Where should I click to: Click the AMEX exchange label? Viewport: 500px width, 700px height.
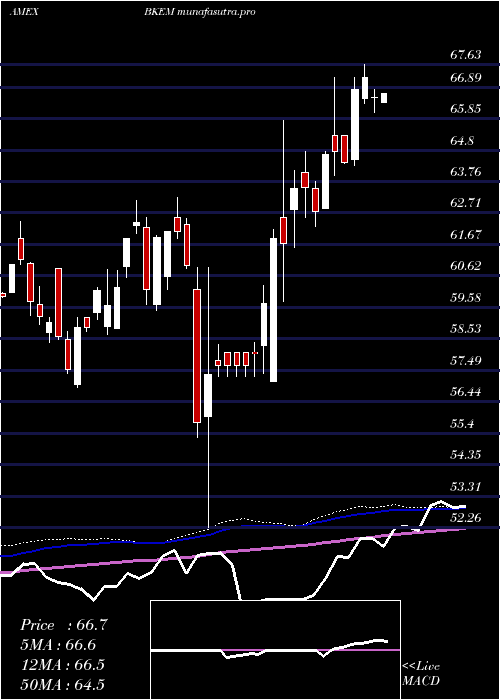(x=24, y=12)
